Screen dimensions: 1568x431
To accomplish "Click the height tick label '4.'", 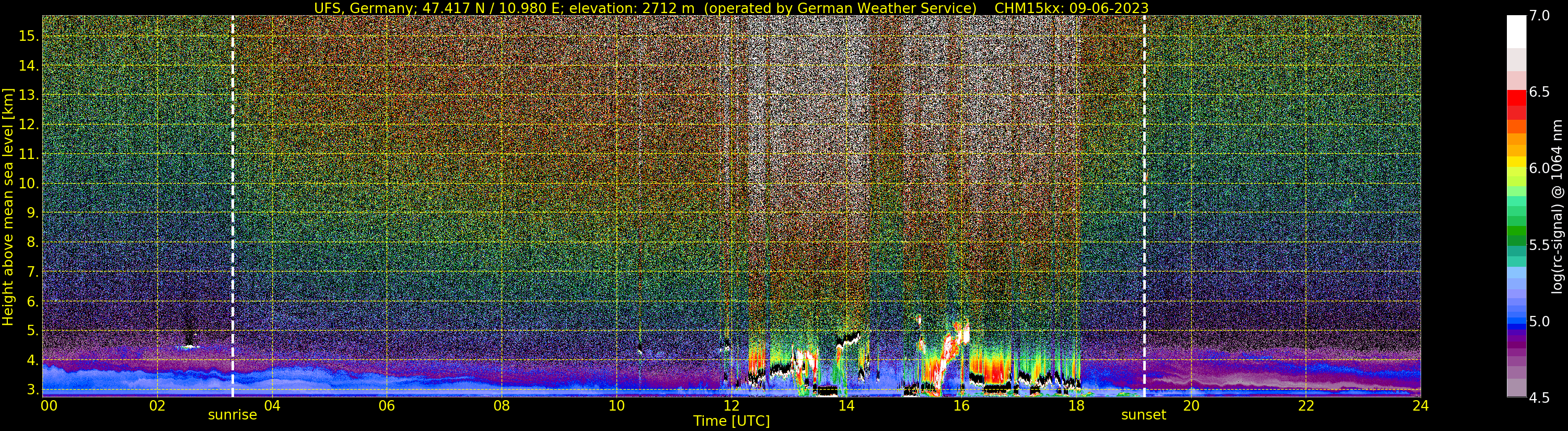I will click(32, 360).
